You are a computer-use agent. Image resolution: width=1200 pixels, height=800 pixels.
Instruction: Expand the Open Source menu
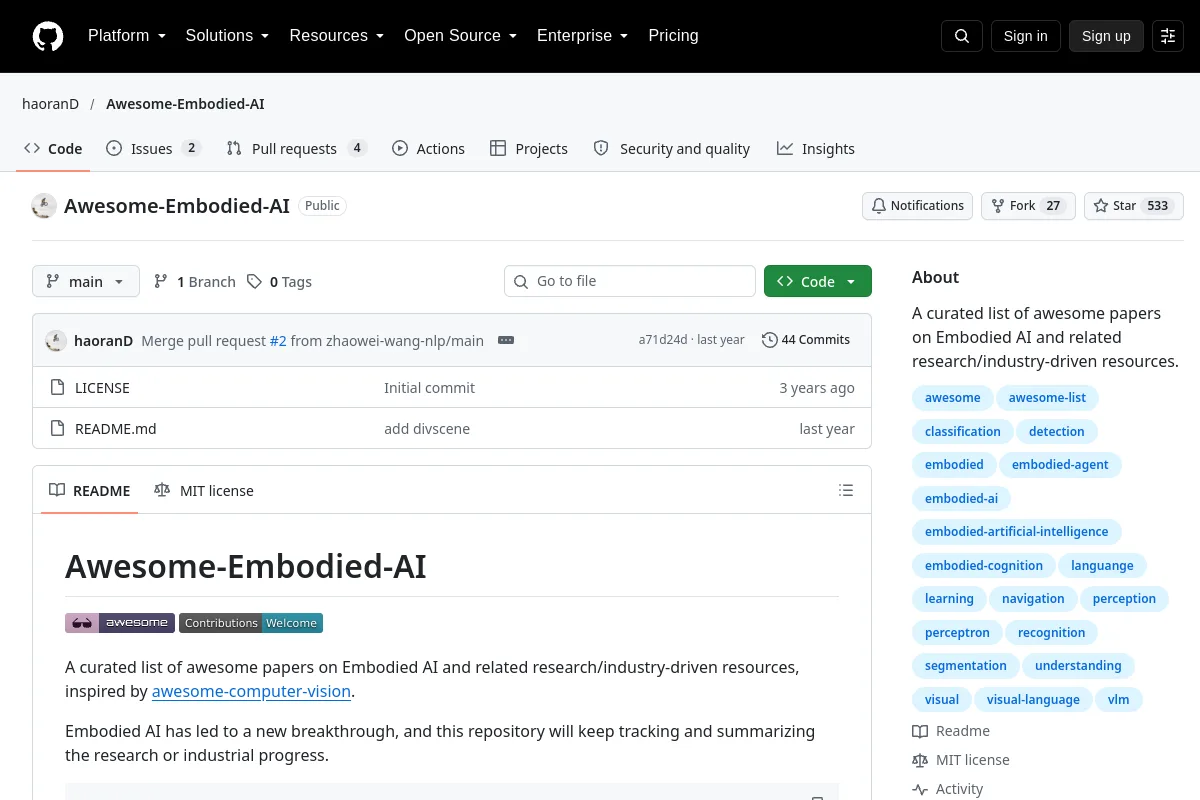coord(460,36)
